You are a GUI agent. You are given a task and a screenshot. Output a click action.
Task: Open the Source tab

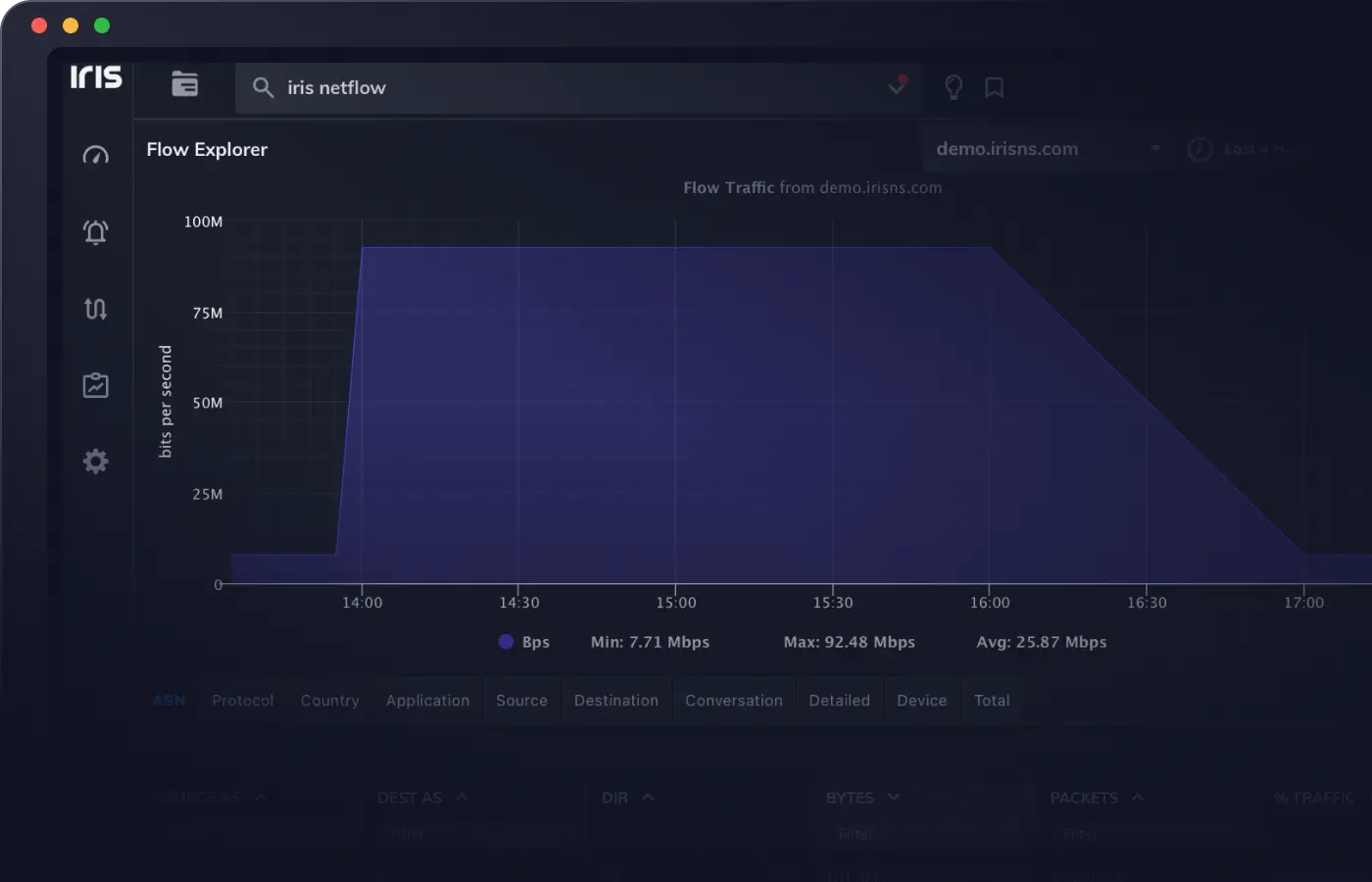coord(521,701)
